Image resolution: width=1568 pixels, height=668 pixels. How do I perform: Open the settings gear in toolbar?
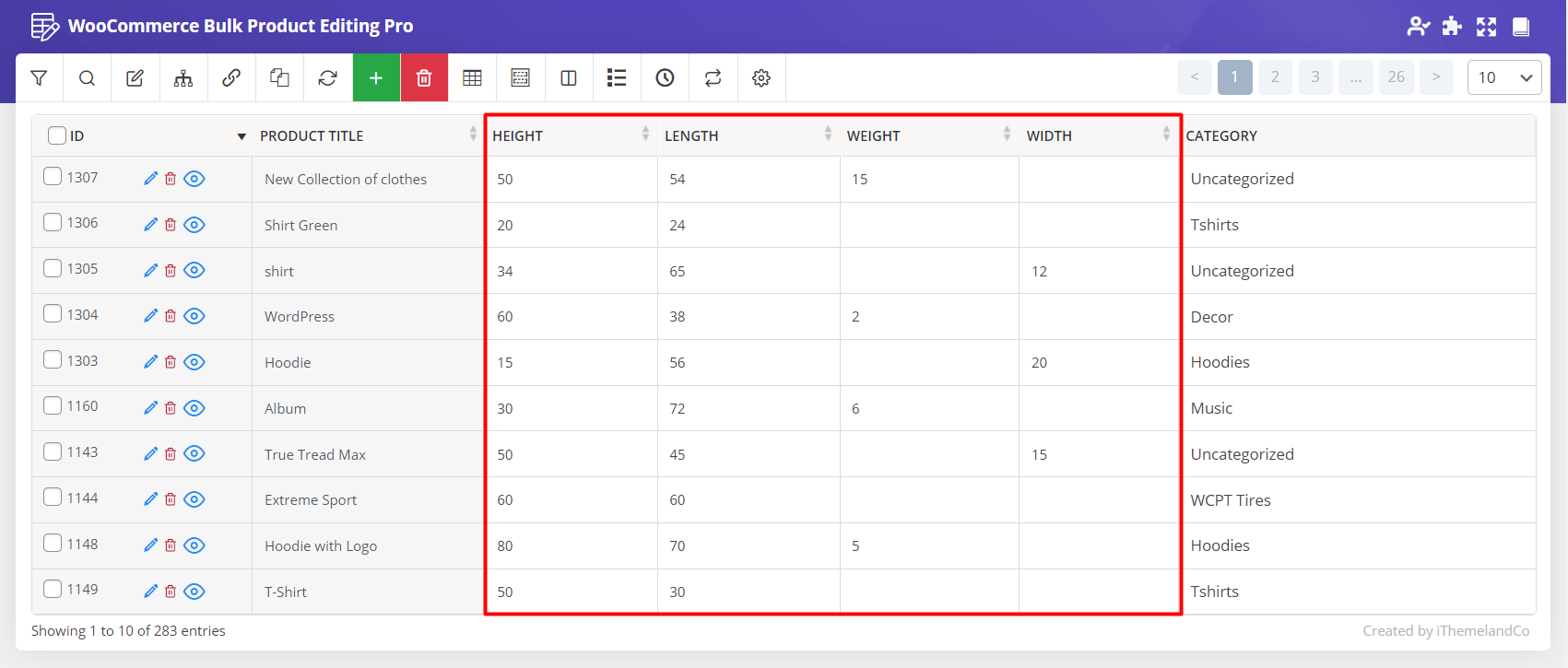761,78
